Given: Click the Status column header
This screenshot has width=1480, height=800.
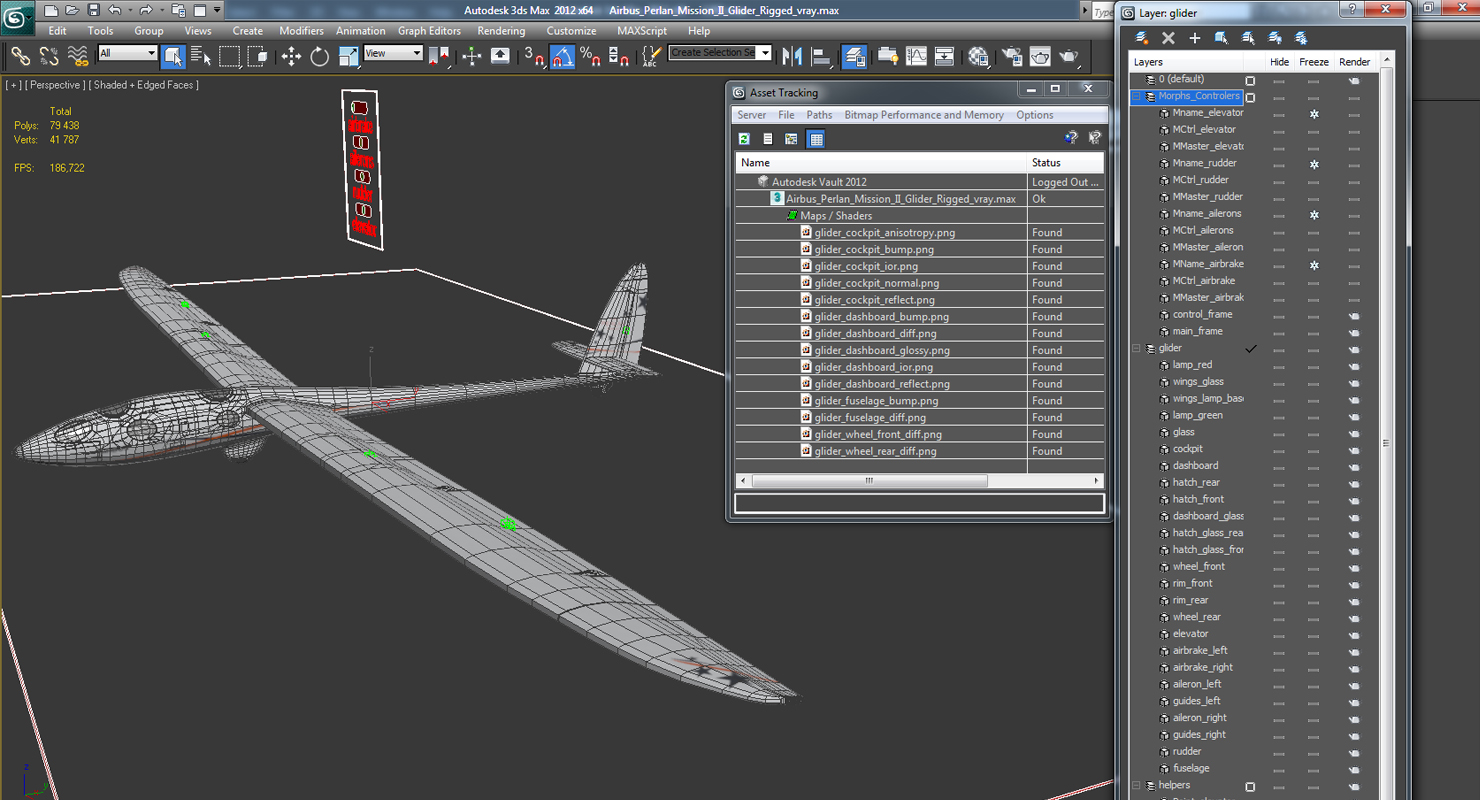Looking at the screenshot, I should pyautogui.click(x=1066, y=162).
